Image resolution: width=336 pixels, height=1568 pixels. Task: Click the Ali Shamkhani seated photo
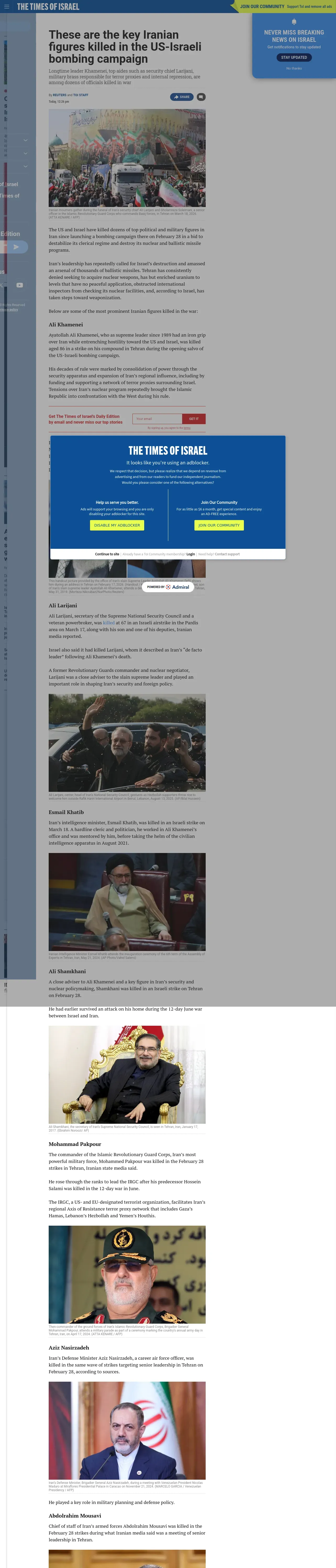(x=127, y=1075)
